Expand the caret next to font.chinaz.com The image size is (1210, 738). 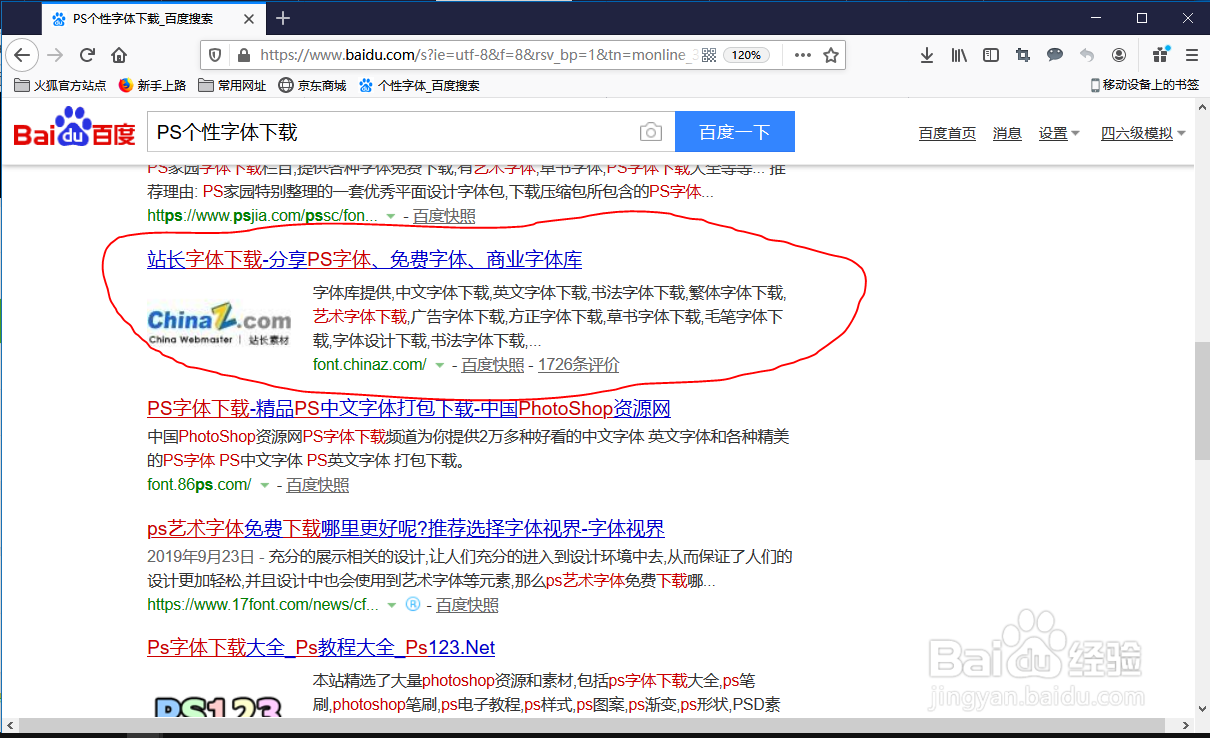tap(439, 365)
